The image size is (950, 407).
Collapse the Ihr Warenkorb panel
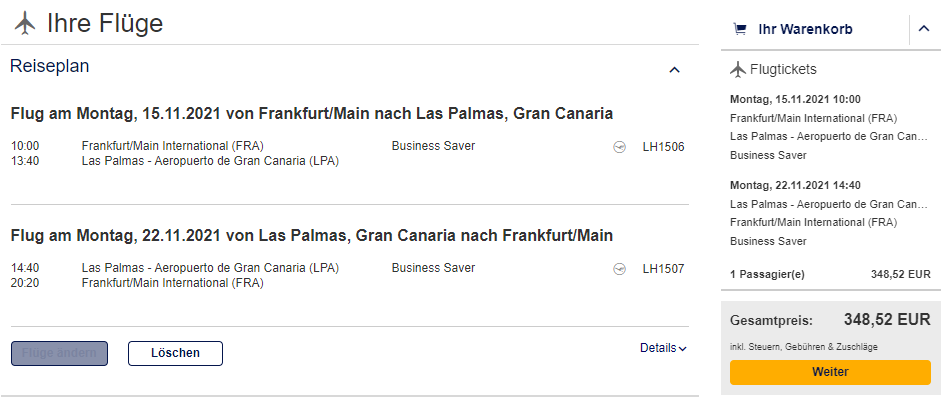pos(923,30)
